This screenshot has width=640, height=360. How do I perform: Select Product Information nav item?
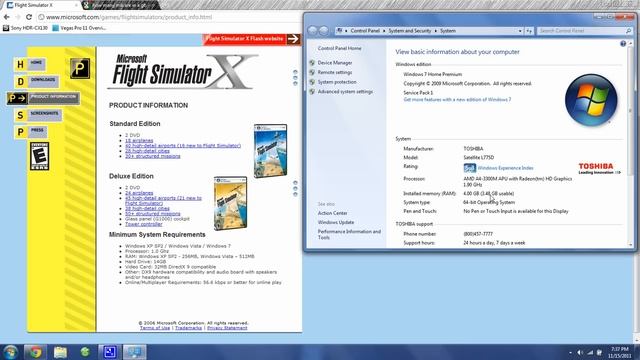43,98
